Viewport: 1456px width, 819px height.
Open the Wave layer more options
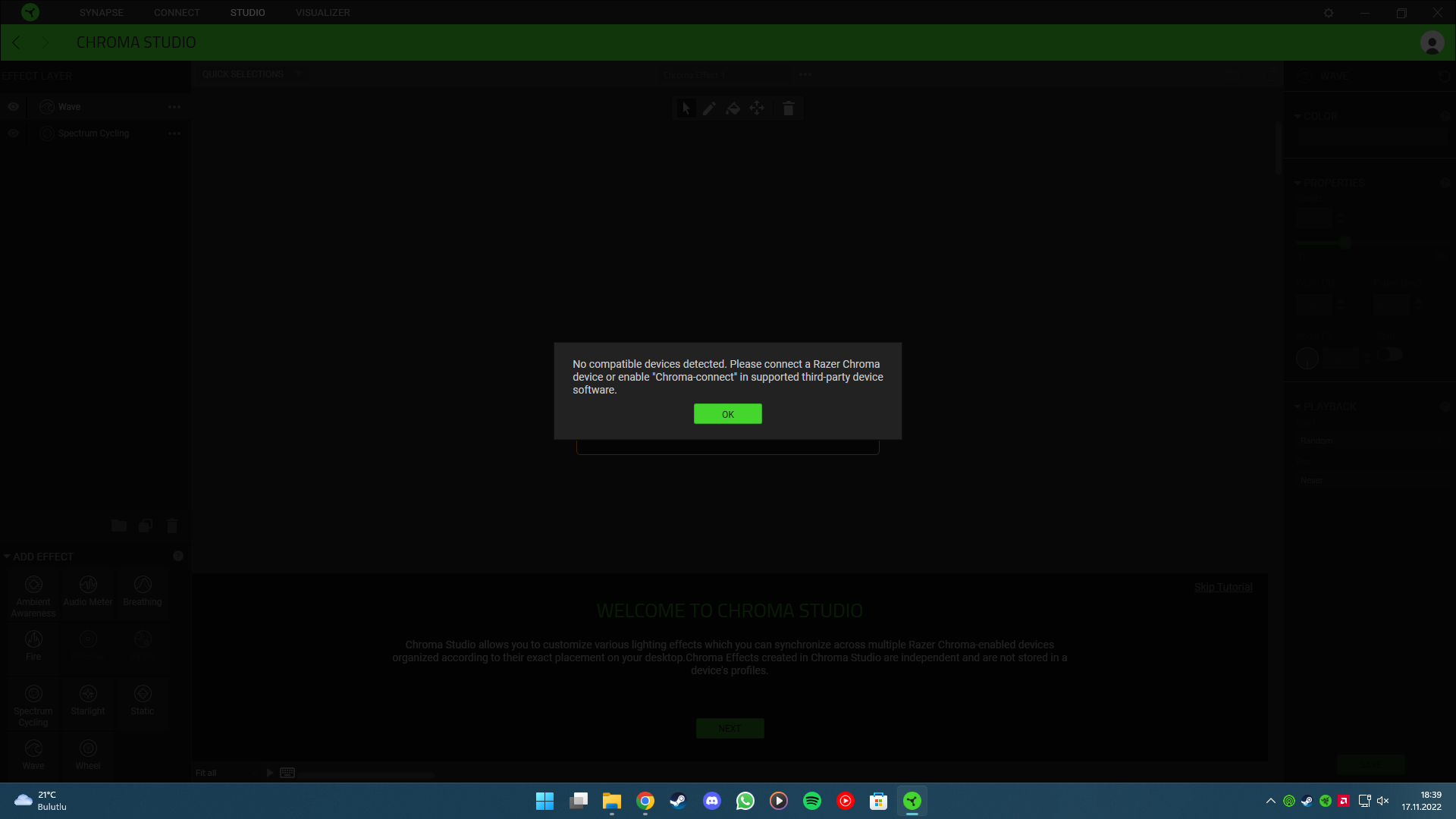174,107
